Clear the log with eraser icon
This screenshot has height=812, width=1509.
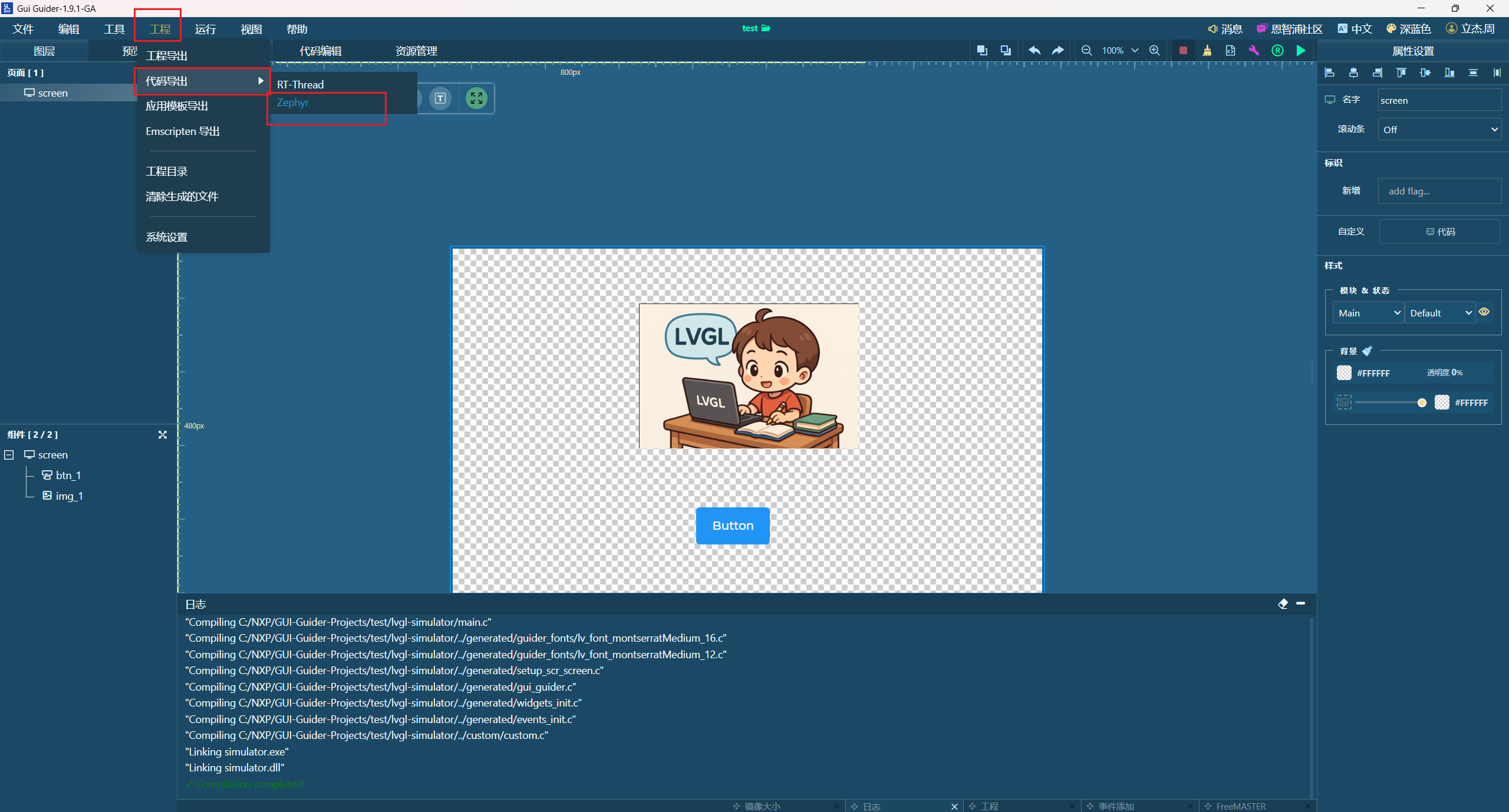(1283, 603)
